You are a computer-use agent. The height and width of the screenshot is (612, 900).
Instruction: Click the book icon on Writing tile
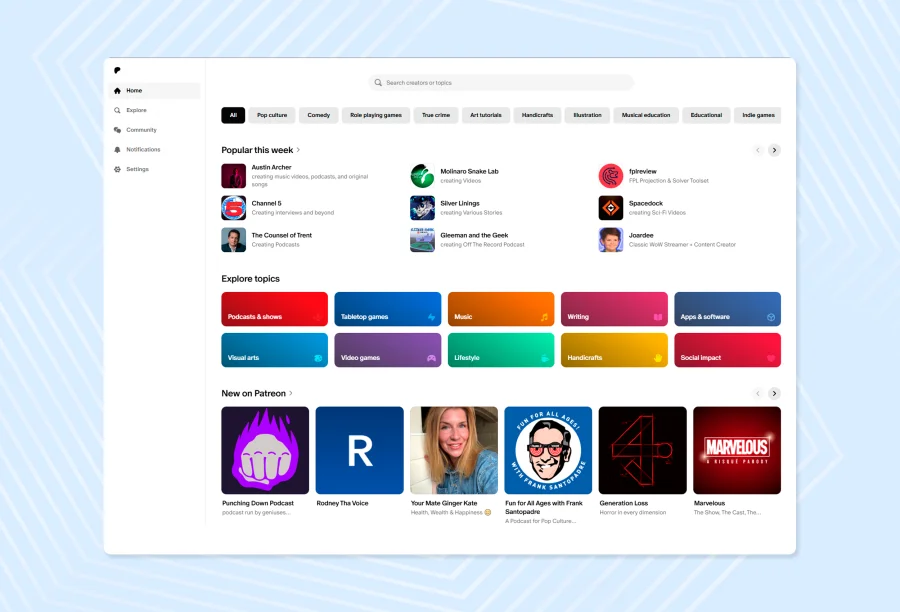pos(658,317)
